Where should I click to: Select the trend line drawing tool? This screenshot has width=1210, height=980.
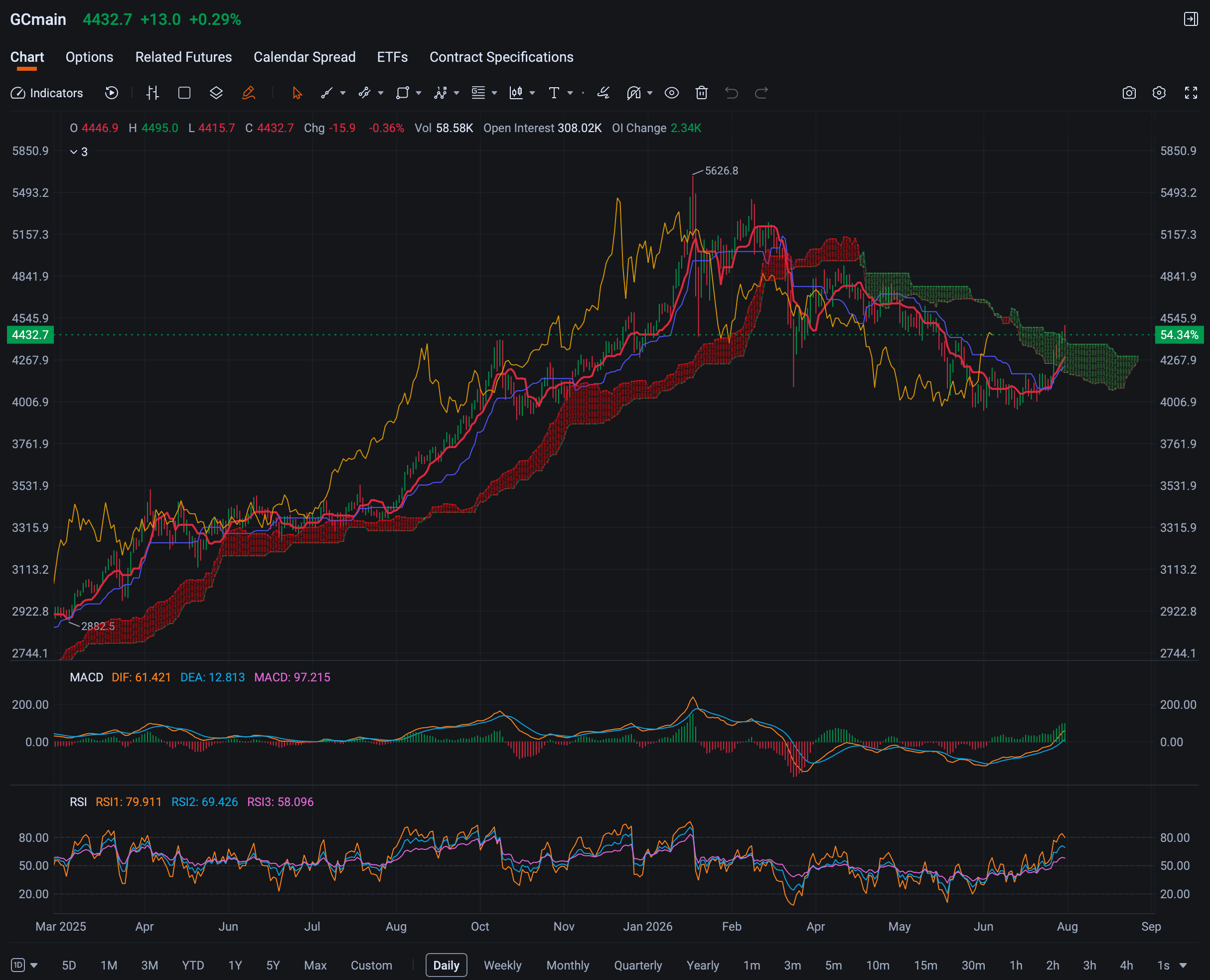(327, 93)
